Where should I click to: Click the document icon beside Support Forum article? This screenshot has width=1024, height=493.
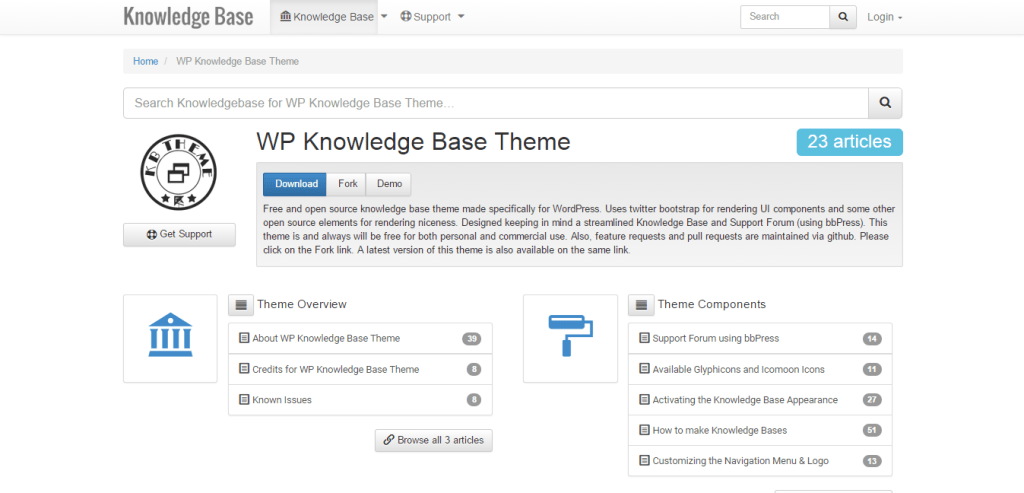[x=645, y=338]
